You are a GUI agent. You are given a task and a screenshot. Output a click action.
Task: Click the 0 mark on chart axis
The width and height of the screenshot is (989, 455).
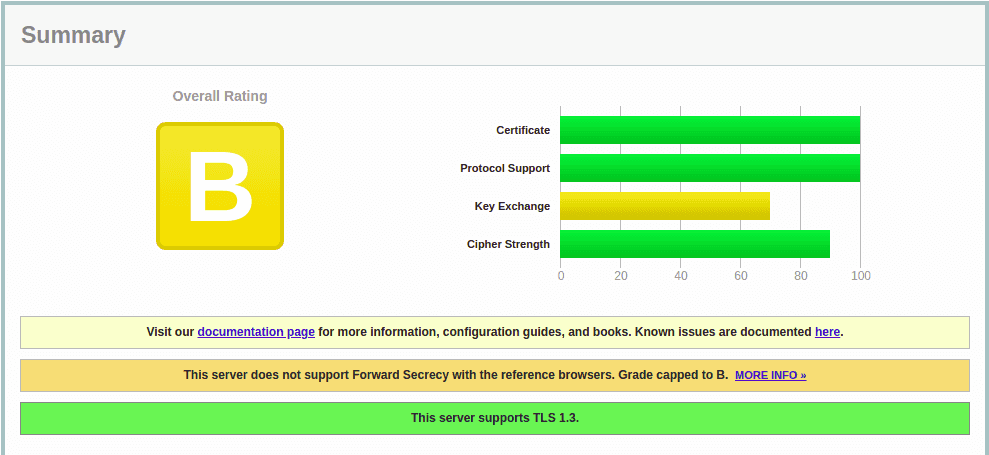[x=561, y=276]
